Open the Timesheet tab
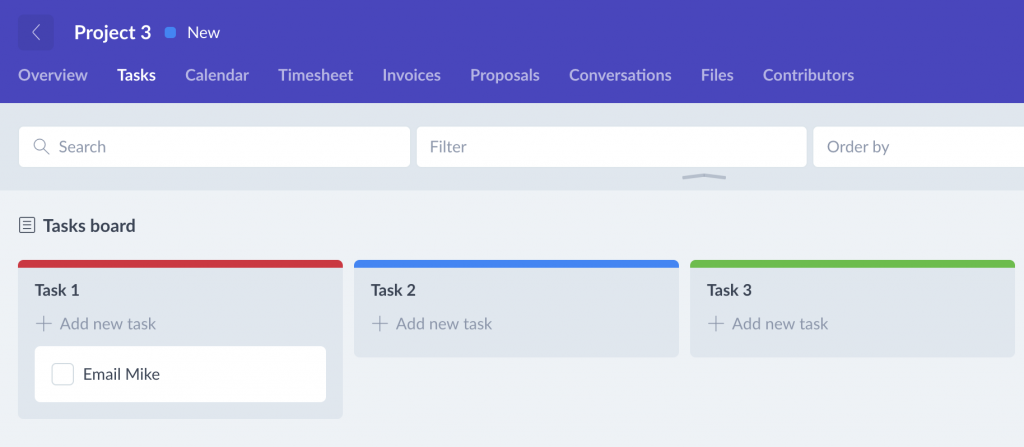 [x=315, y=75]
